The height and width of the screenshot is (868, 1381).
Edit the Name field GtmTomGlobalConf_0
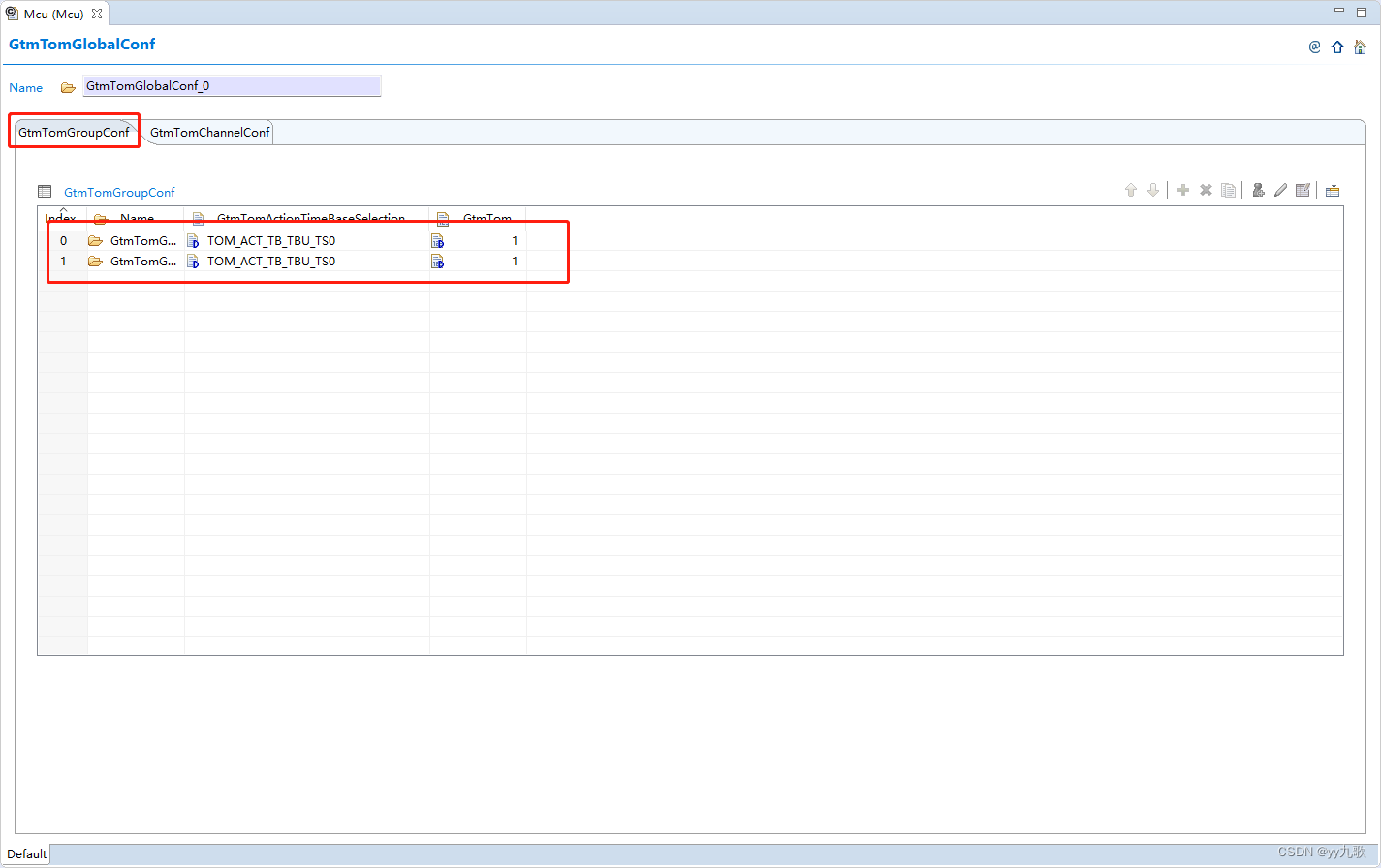232,86
